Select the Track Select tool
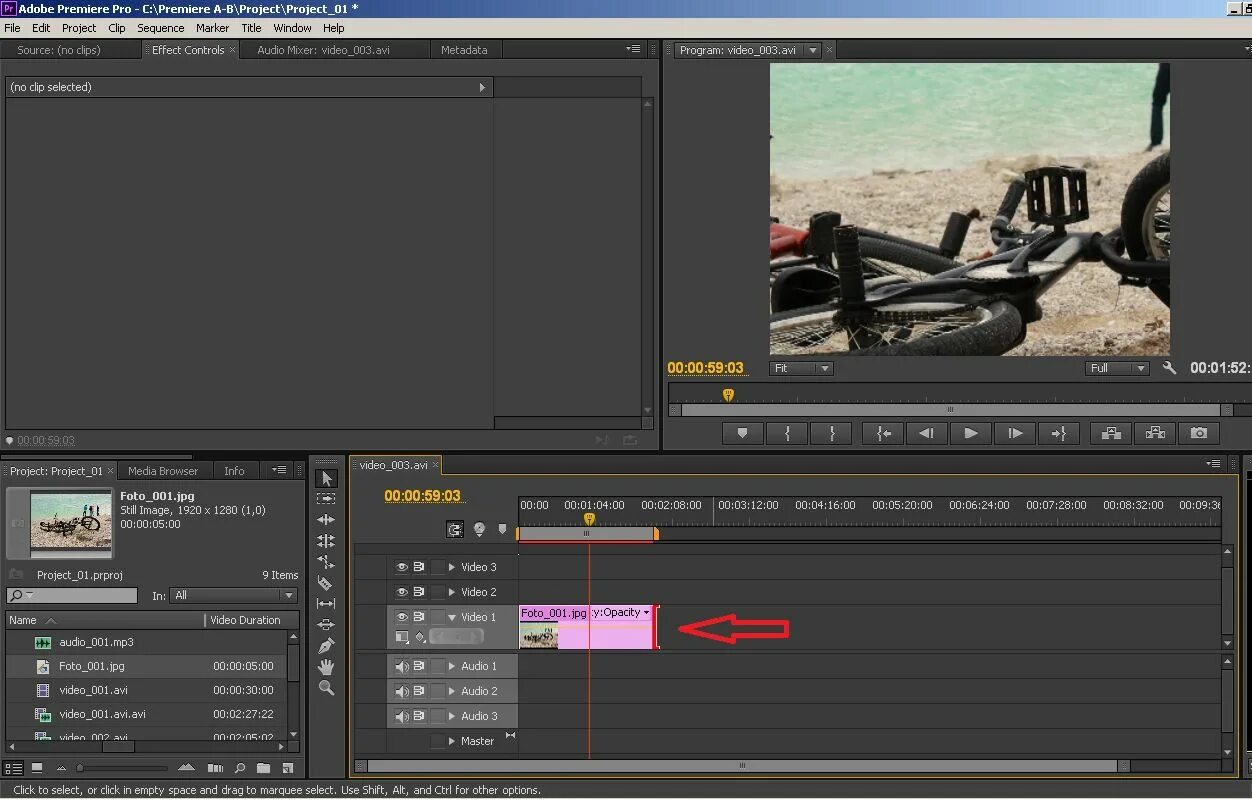Viewport: 1252px width, 800px height. [326, 499]
